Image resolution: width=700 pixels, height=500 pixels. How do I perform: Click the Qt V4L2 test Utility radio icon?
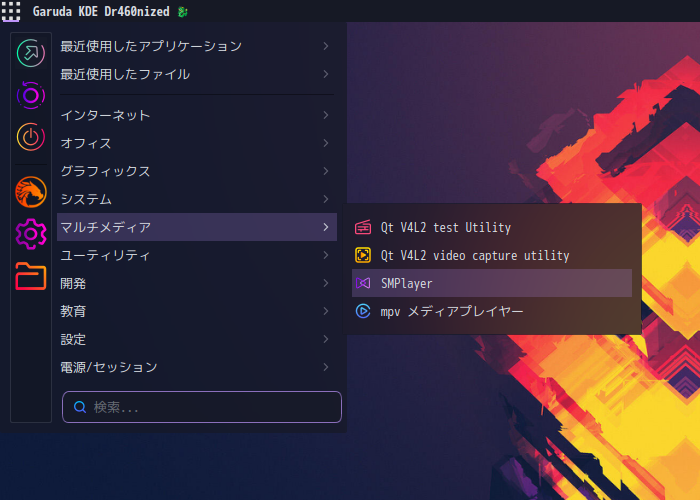363,227
